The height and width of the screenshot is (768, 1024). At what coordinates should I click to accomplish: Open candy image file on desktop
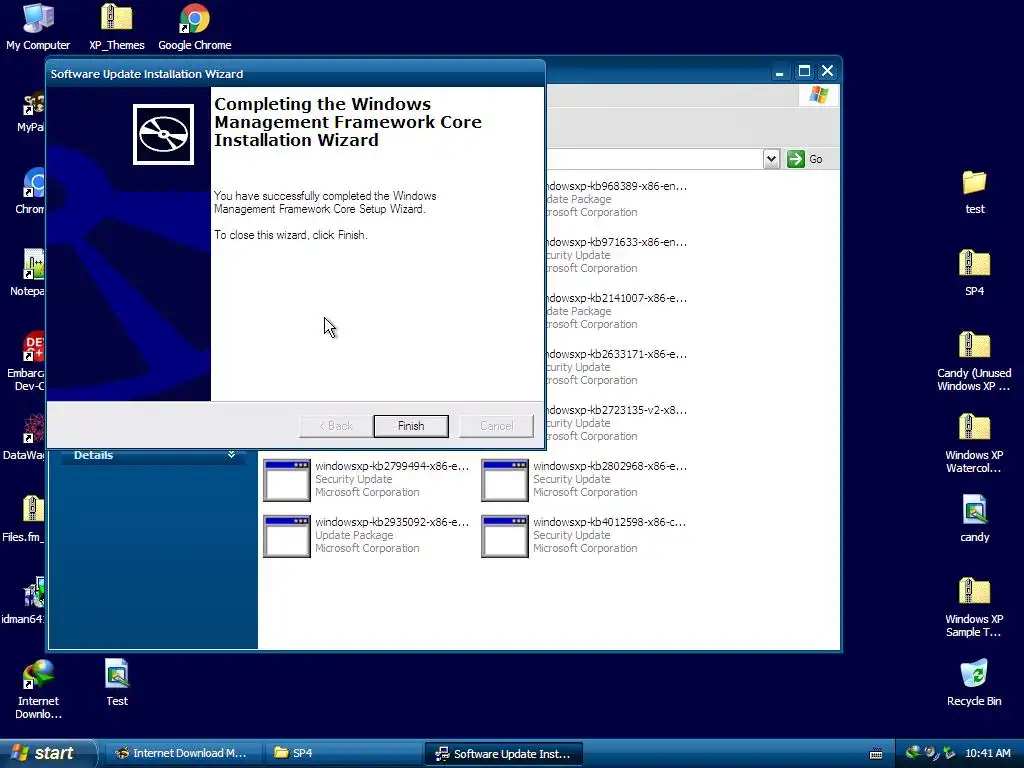pos(974,519)
